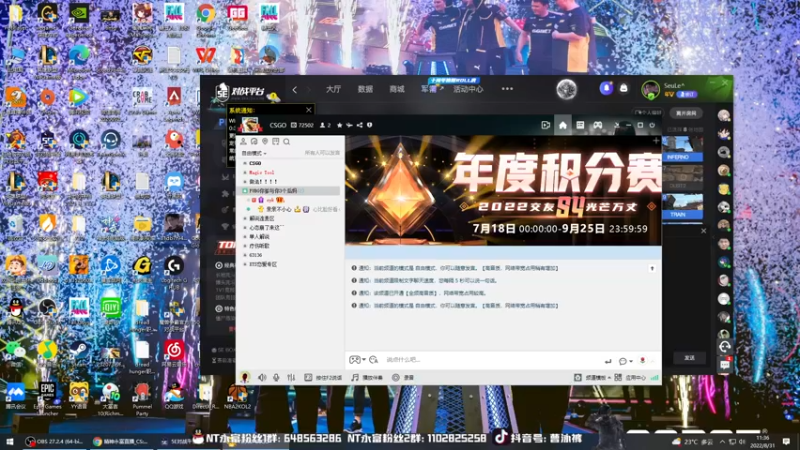Open the three-dot more menu in top nav
Viewport: 800px width, 450px height.
tap(507, 89)
